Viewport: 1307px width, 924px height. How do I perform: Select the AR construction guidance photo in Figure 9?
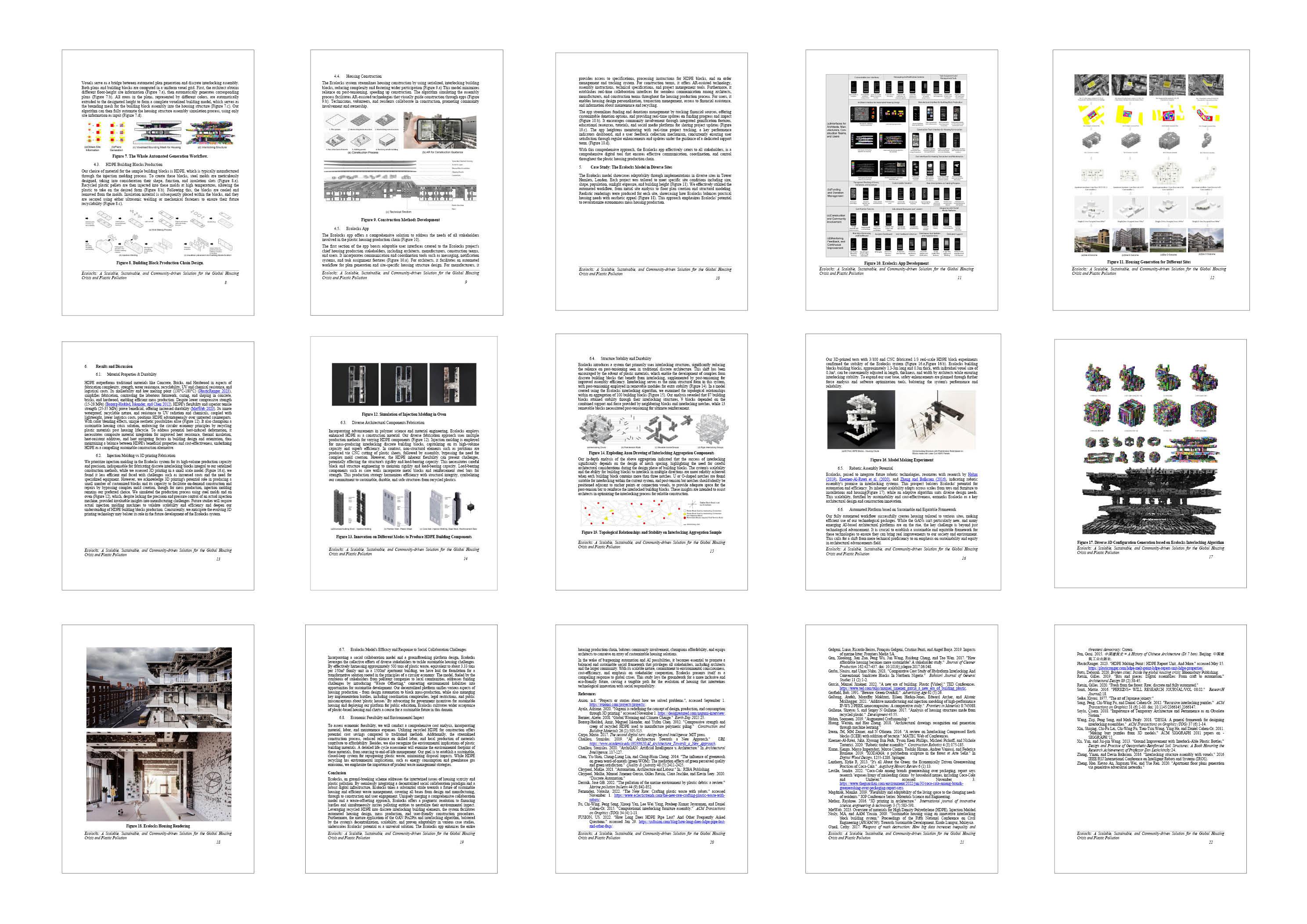pos(440,130)
